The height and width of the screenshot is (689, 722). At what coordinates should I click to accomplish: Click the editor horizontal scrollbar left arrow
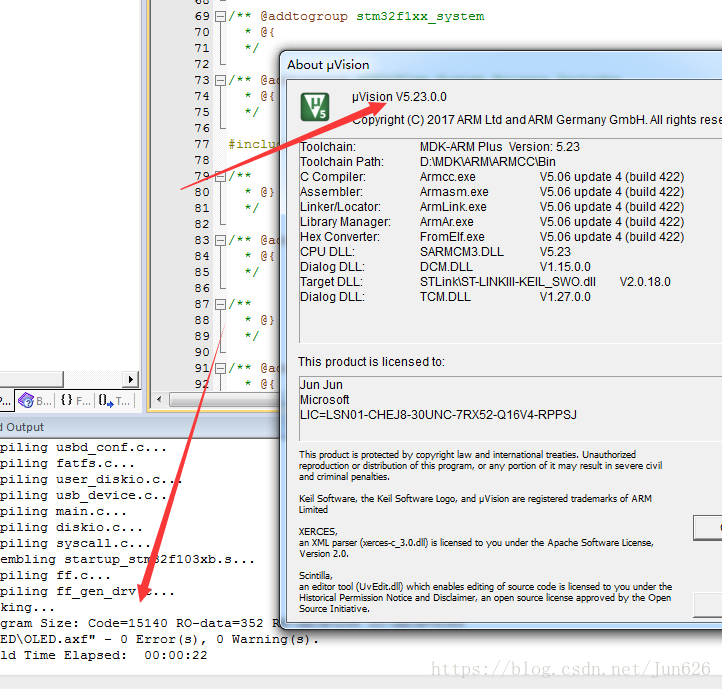pyautogui.click(x=159, y=399)
